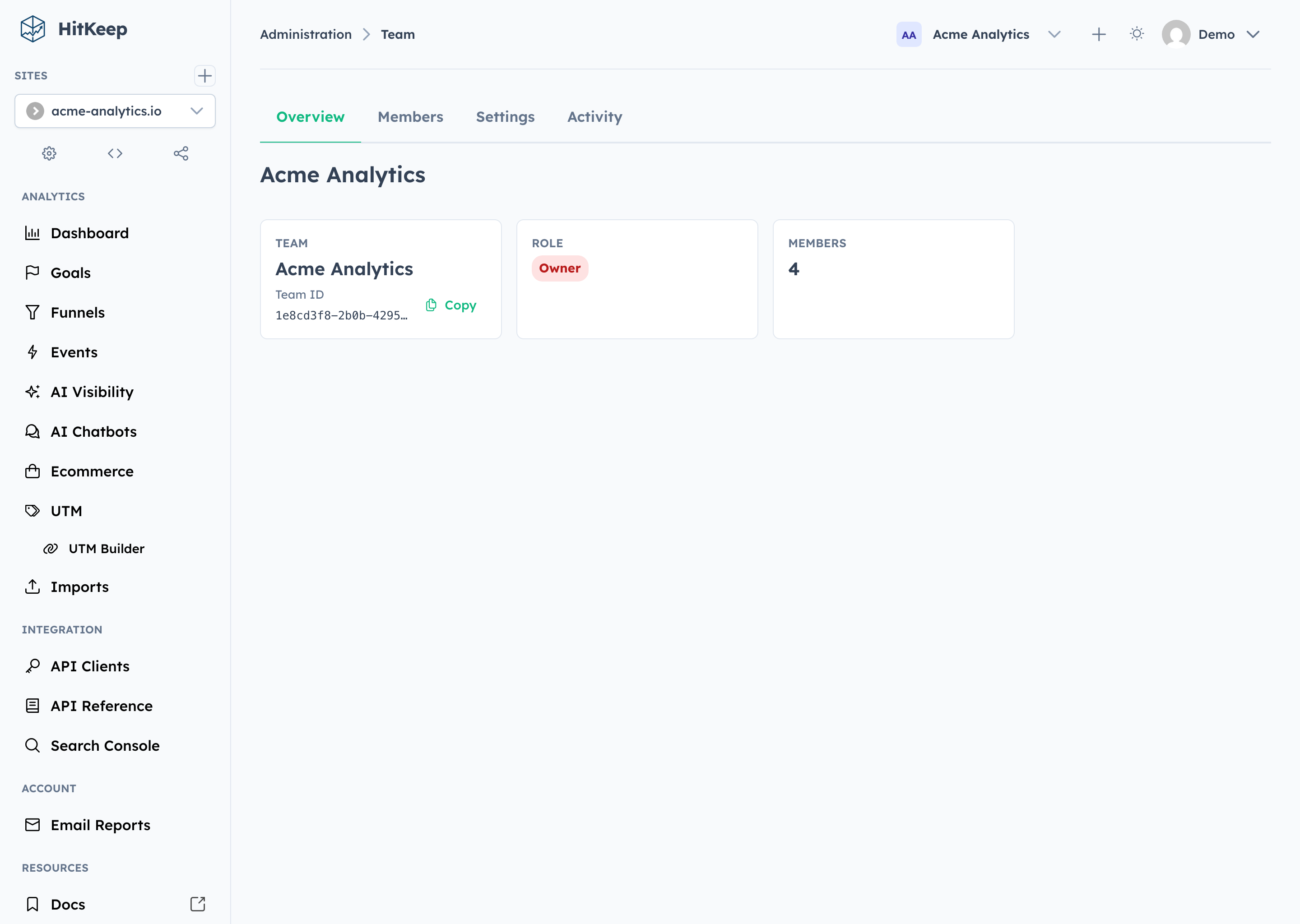This screenshot has height=924, width=1300.
Task: Switch to the Settings tab
Action: [x=505, y=117]
